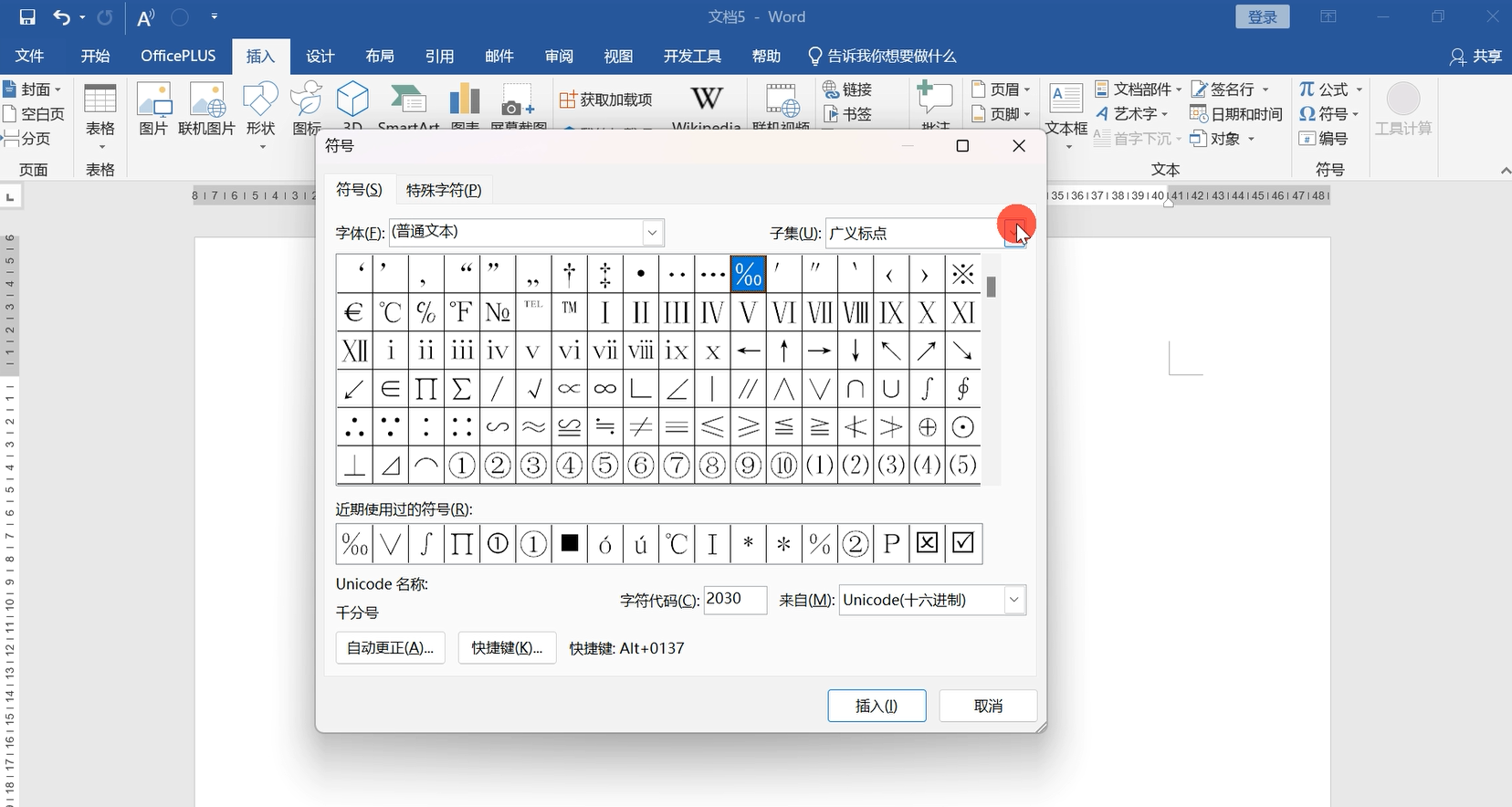Open the Font (字体) dropdown in the Symbol dialog

652,233
